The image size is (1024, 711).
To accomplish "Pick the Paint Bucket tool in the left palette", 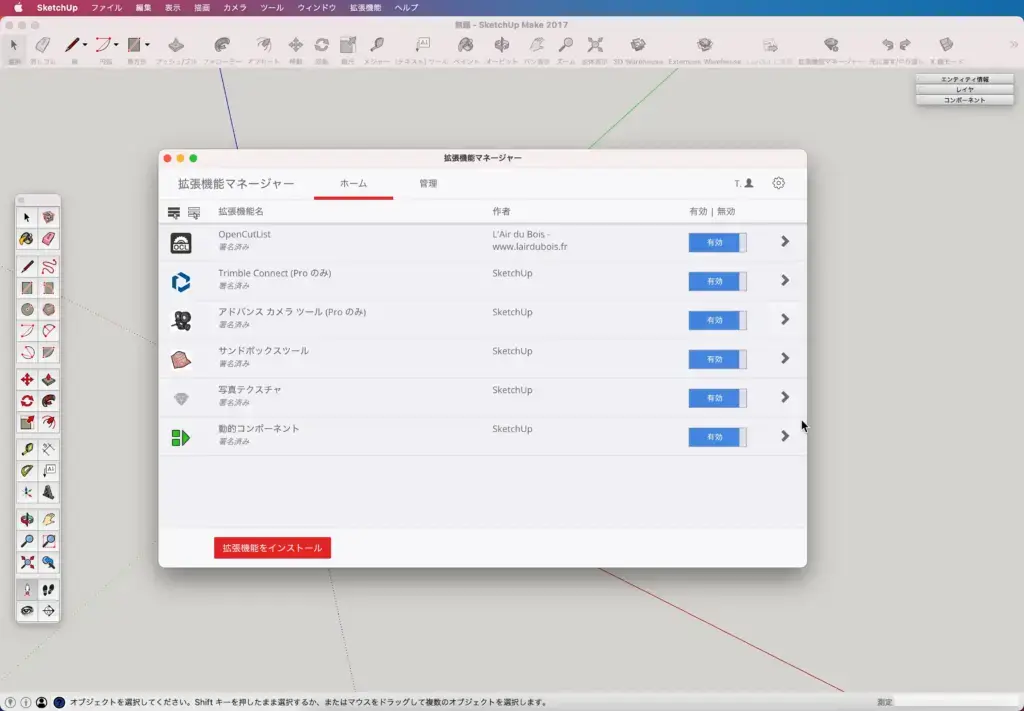I will [27, 239].
